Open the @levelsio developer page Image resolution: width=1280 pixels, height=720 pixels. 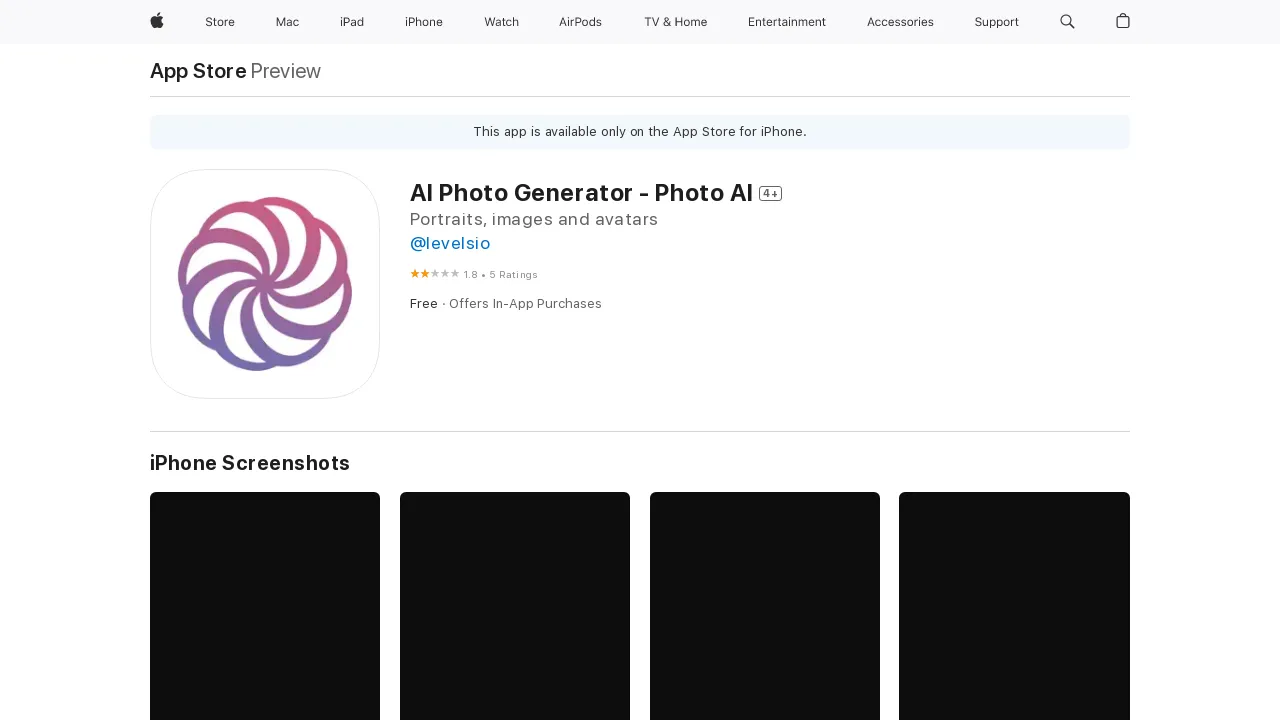450,243
